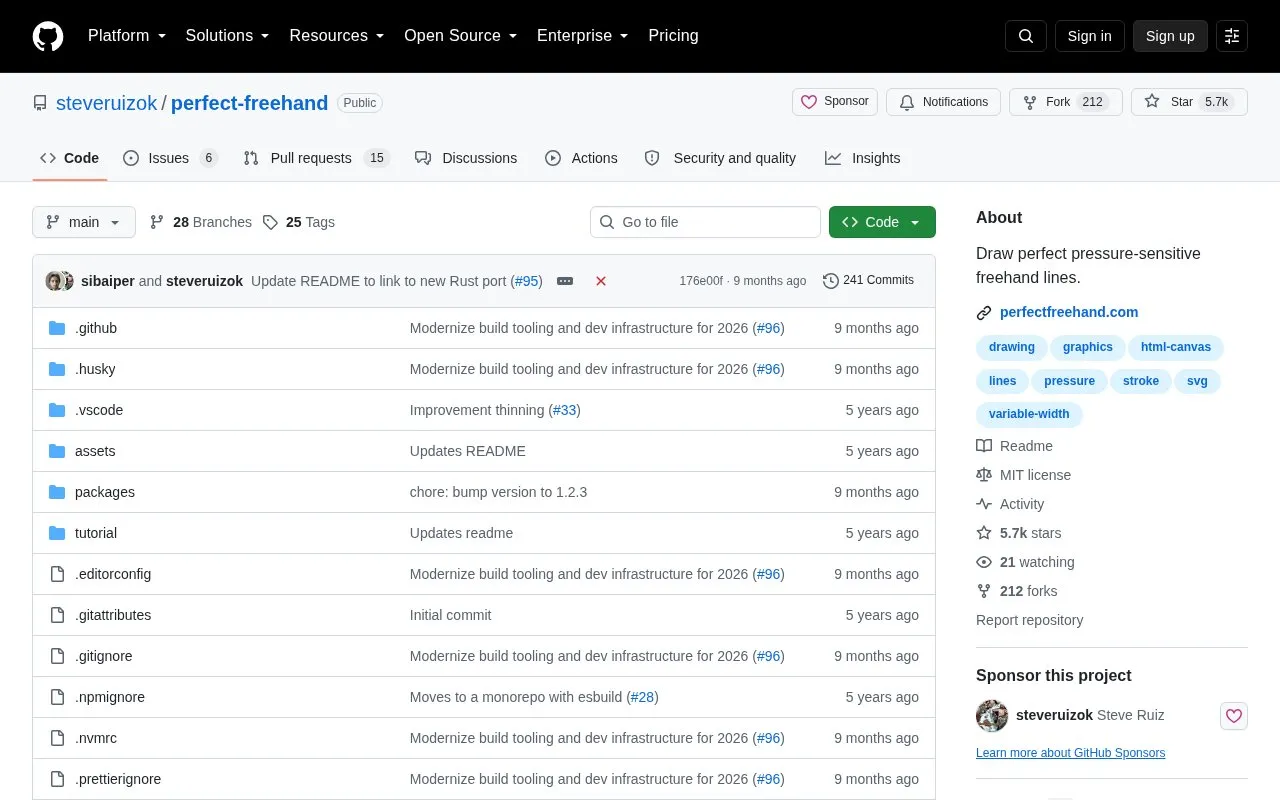Open the Insights tab
Image resolution: width=1280 pixels, height=800 pixels.
(x=862, y=158)
